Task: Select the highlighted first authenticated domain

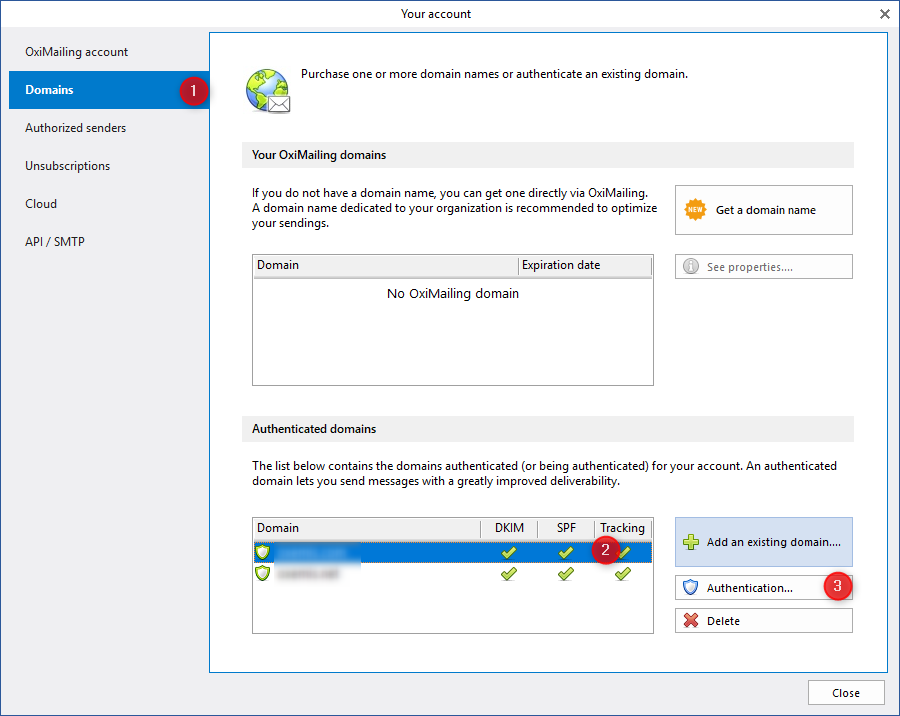Action: [452, 552]
